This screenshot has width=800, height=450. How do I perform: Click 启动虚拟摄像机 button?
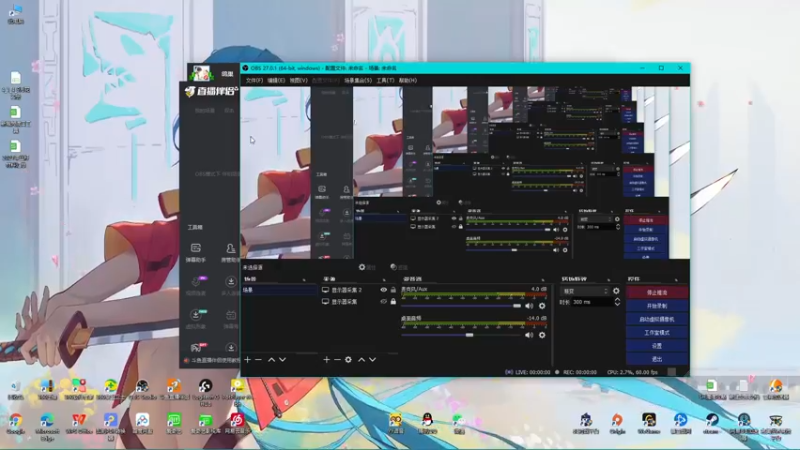click(x=657, y=319)
